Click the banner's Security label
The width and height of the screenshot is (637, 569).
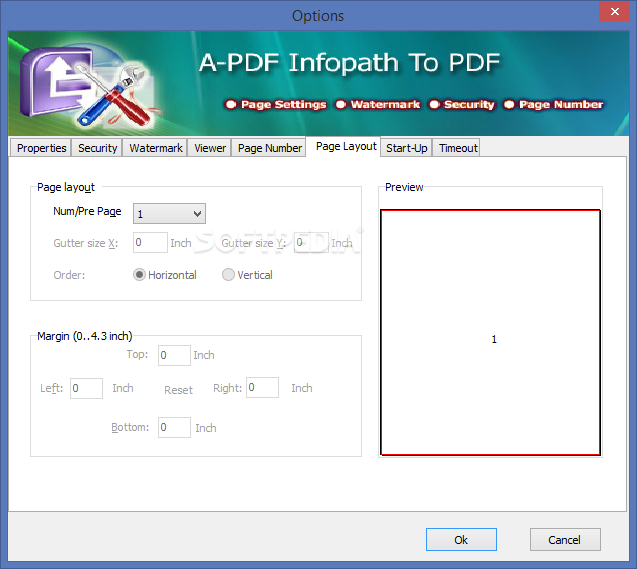point(469,104)
